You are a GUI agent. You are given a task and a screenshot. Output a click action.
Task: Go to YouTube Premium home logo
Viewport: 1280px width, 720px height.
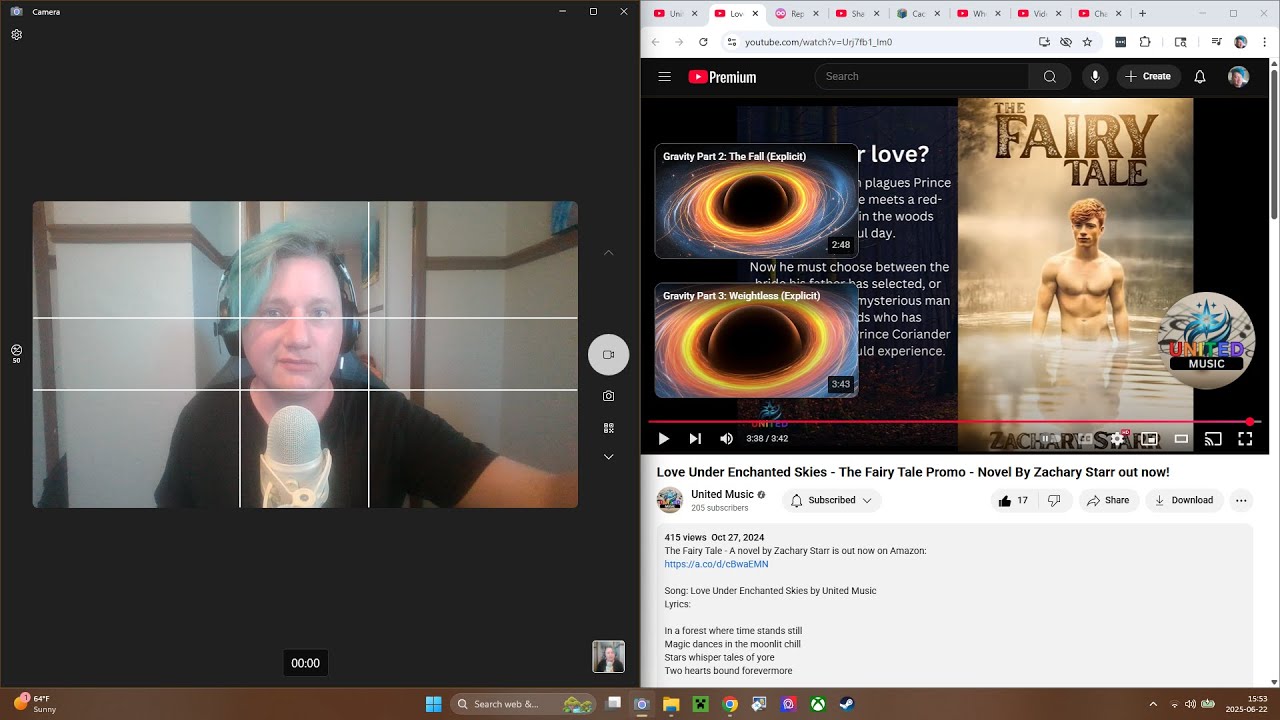click(x=722, y=77)
